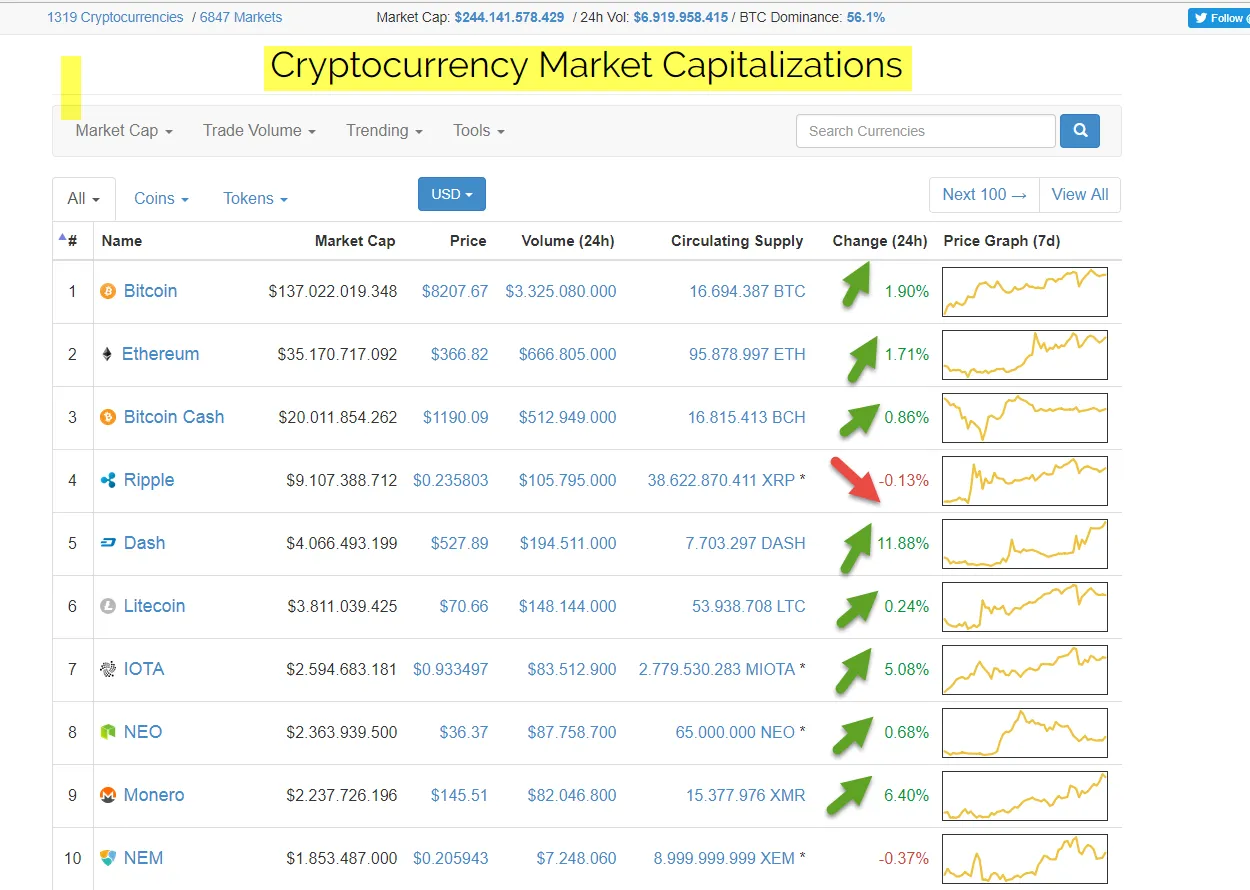This screenshot has width=1250, height=890.
Task: Sort table by Volume (24h) header
Action: coord(568,241)
